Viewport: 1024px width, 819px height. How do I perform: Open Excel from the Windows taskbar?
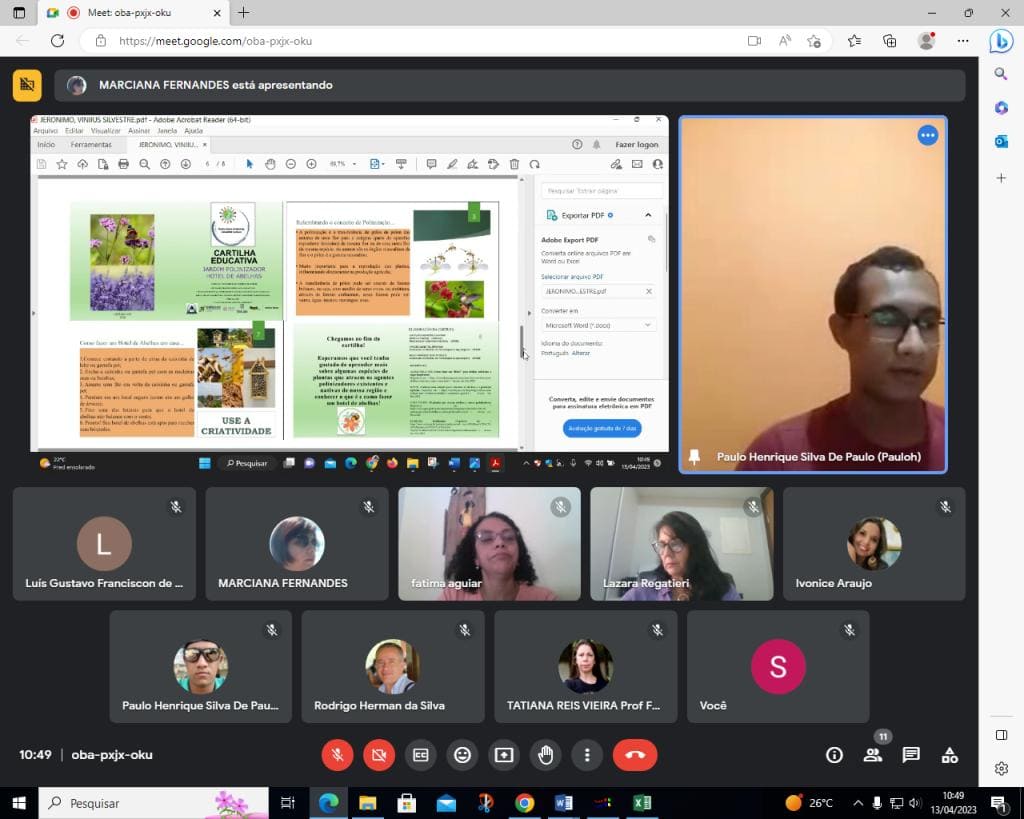[x=642, y=803]
